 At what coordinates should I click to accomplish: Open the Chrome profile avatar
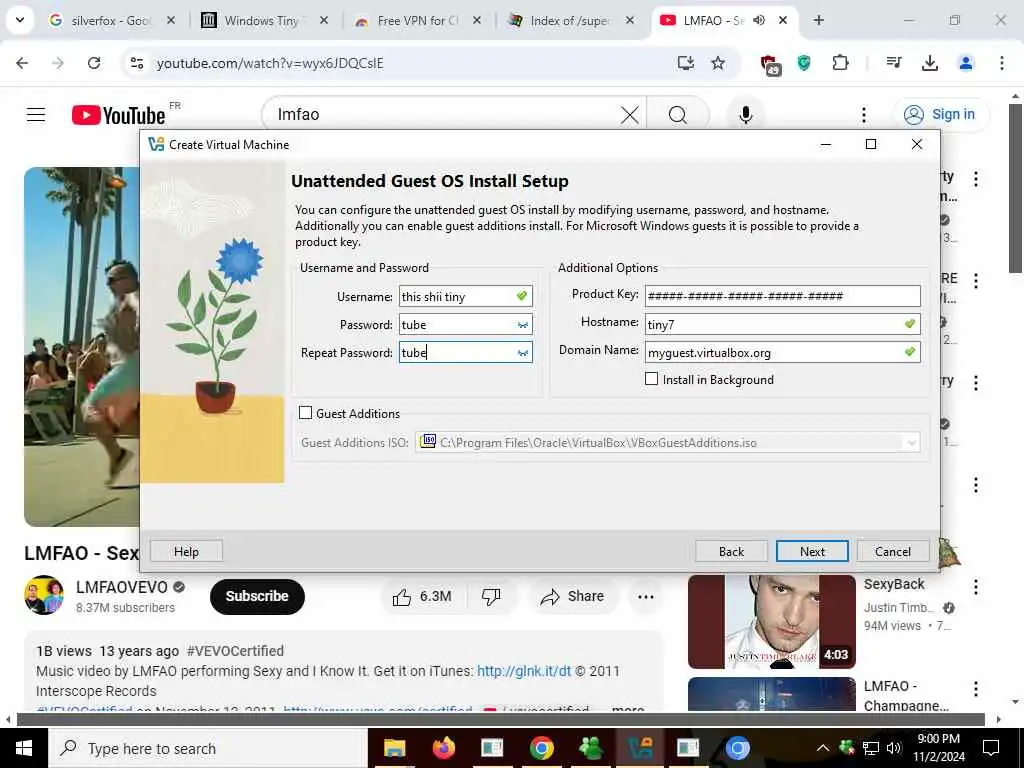[x=965, y=63]
